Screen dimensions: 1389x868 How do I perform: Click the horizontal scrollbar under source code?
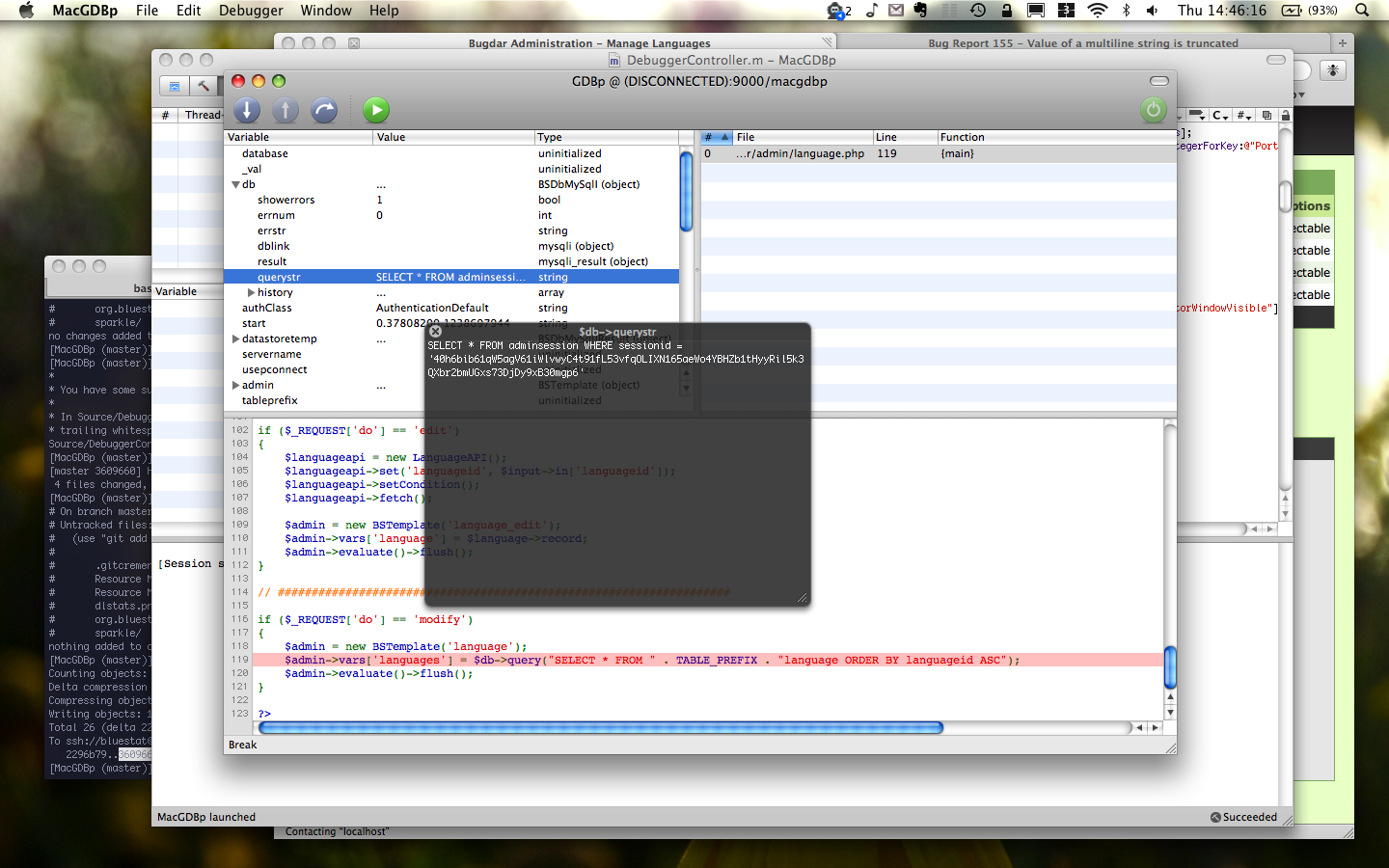click(x=600, y=728)
